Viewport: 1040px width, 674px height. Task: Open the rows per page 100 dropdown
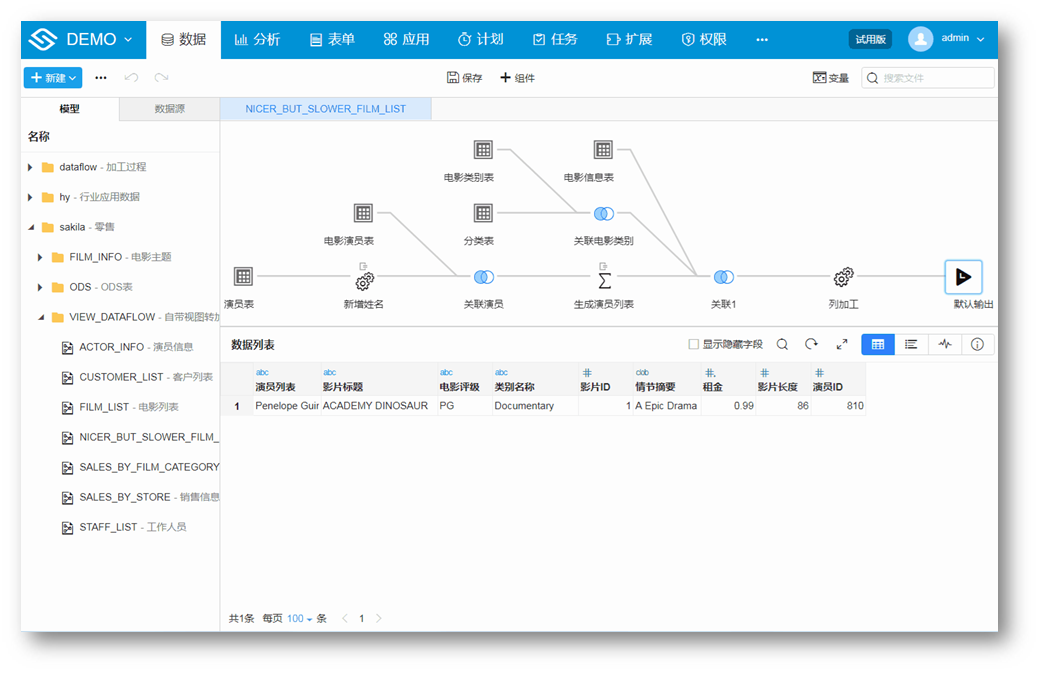click(299, 619)
